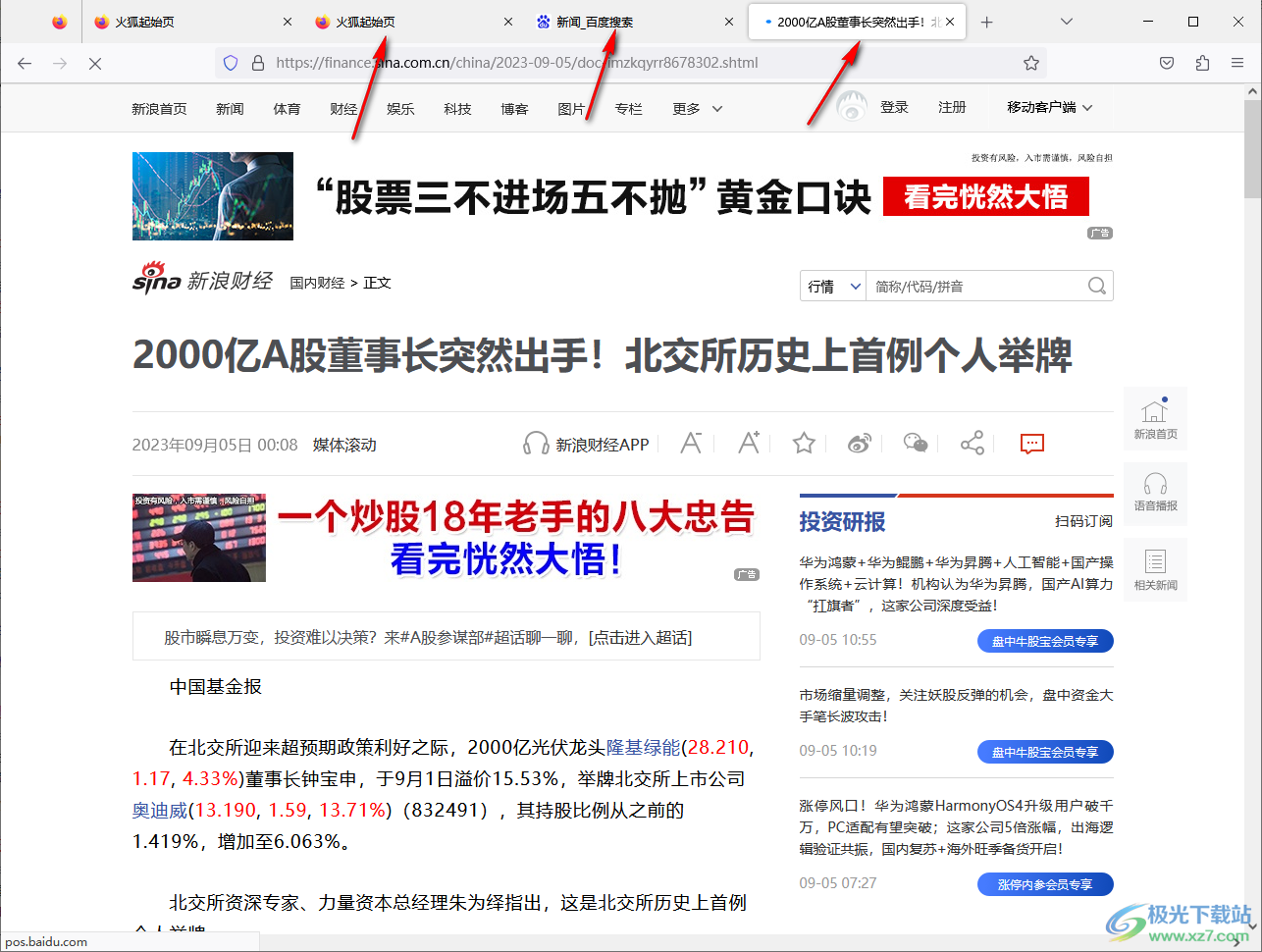Click 盘中牛股宝会员专享 button at 10:19
Image resolution: width=1262 pixels, height=952 pixels.
click(x=1045, y=752)
